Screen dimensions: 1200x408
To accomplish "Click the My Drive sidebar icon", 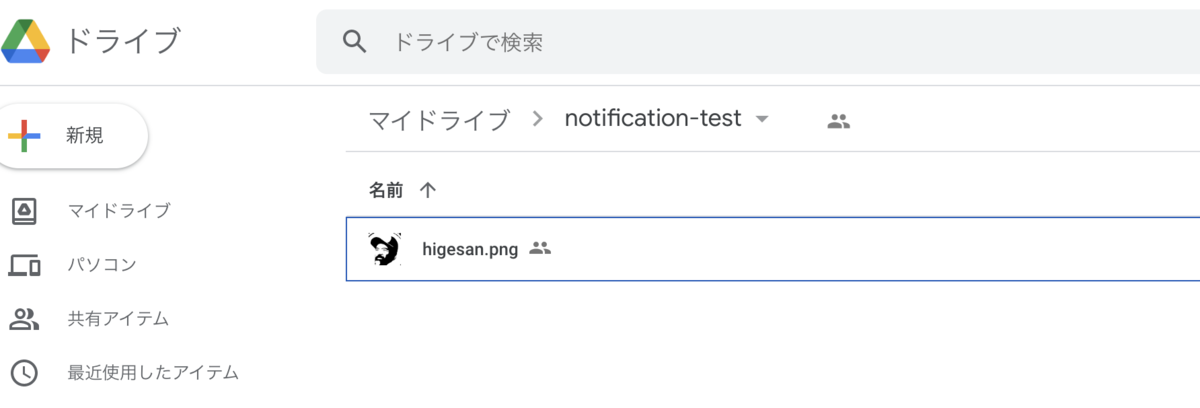I will click(x=24, y=211).
